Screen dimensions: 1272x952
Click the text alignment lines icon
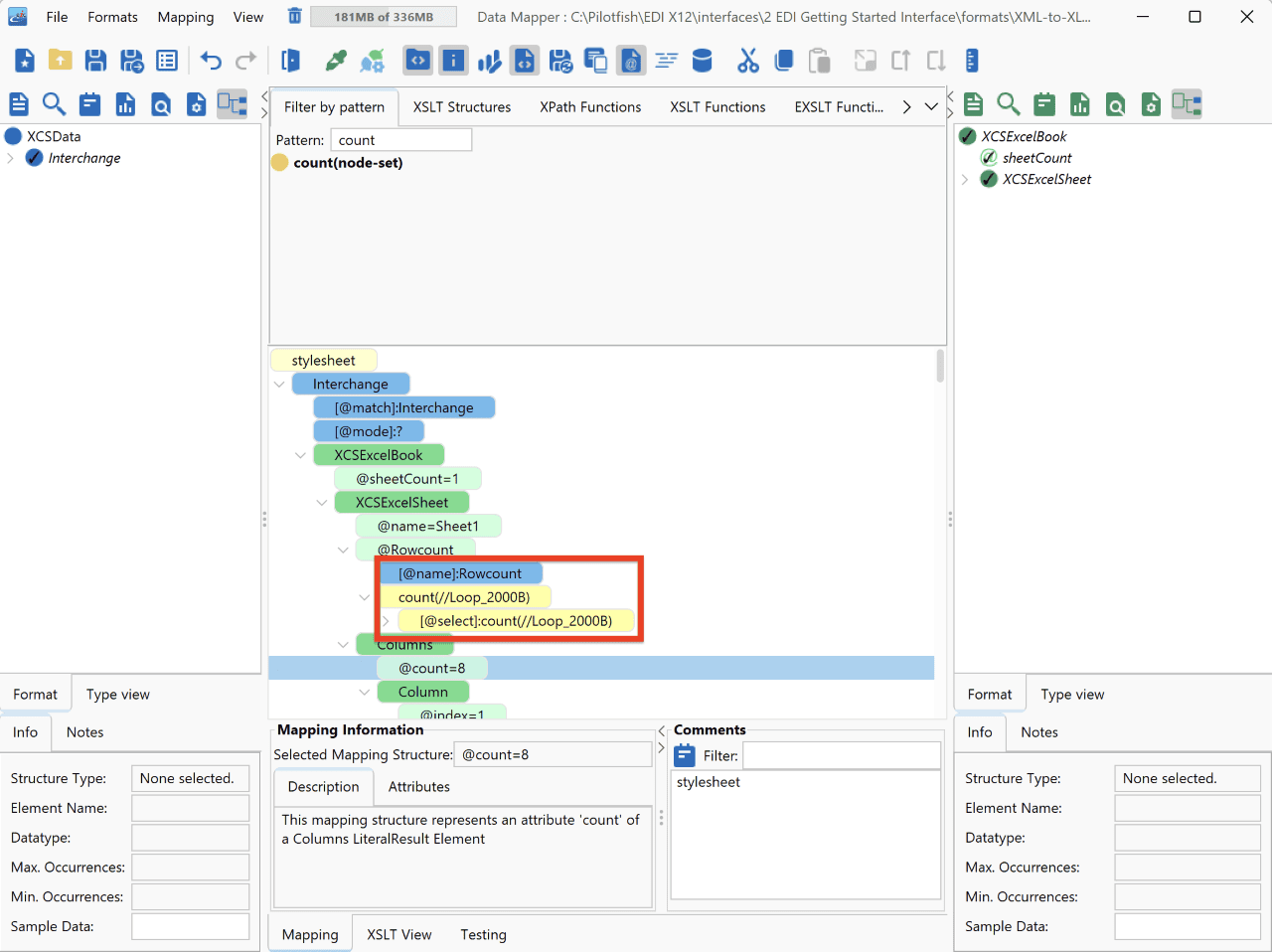pyautogui.click(x=666, y=61)
